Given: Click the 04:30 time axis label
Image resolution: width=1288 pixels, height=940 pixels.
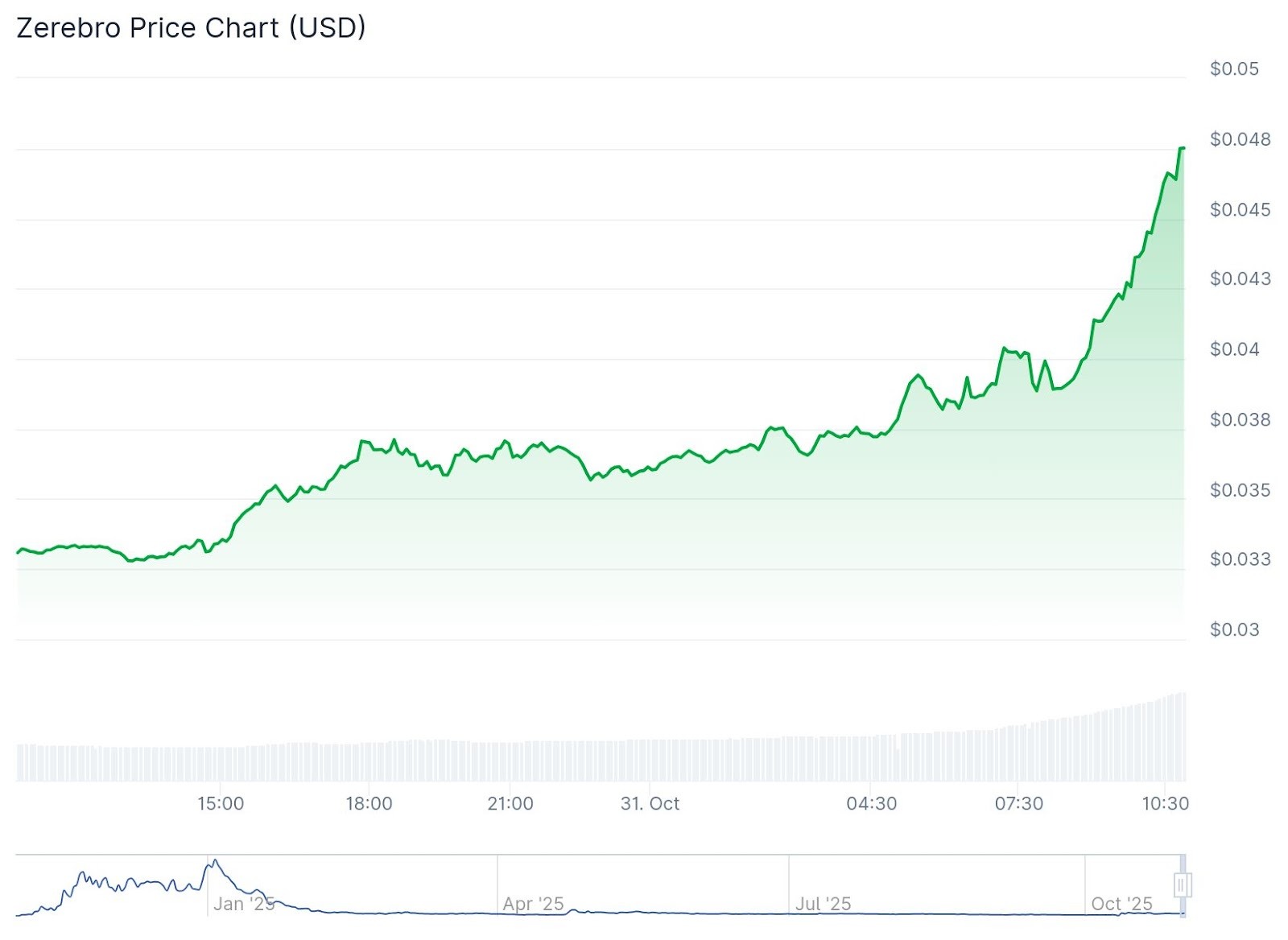Looking at the screenshot, I should point(871,803).
